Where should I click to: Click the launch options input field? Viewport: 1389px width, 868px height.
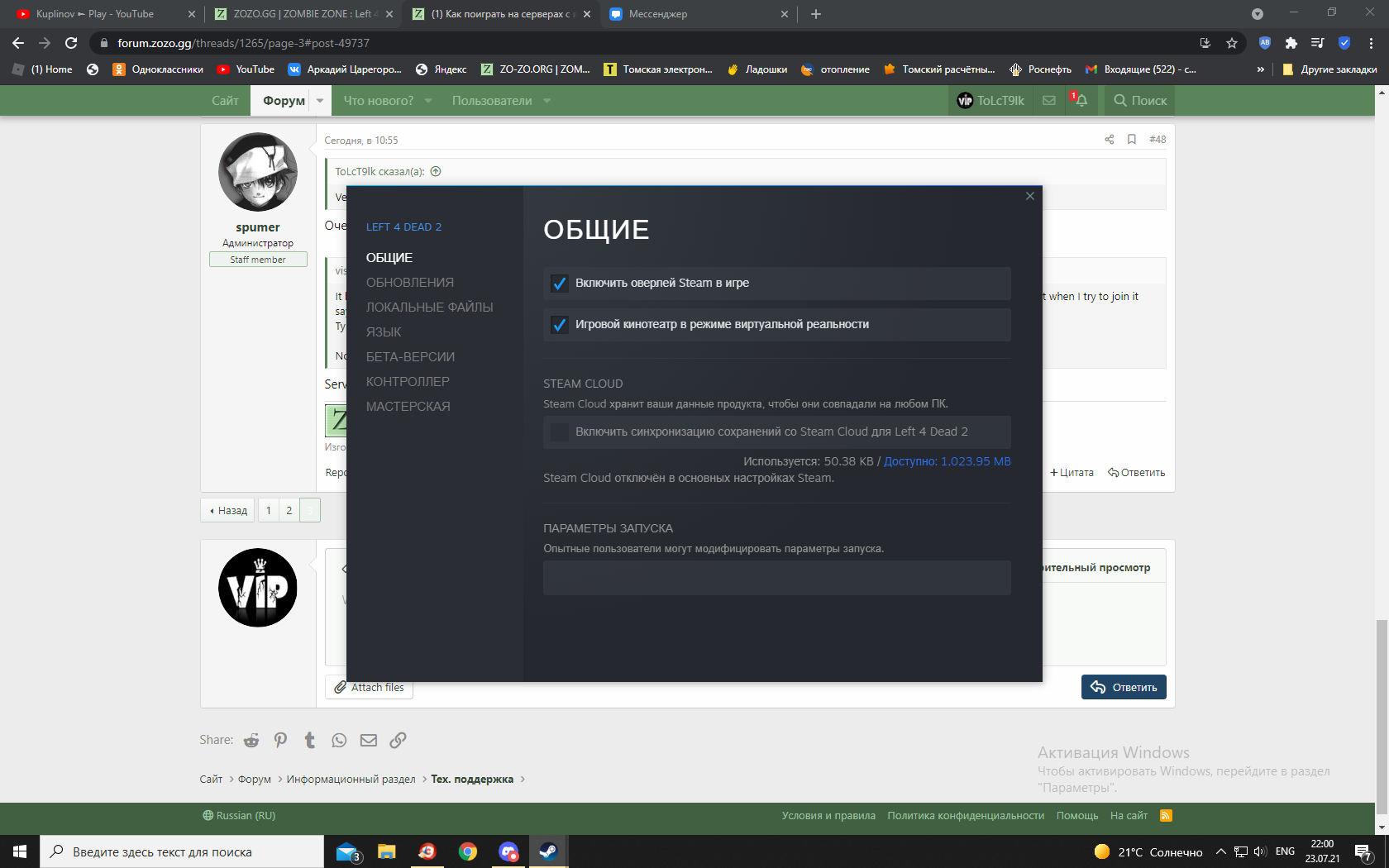tap(777, 578)
